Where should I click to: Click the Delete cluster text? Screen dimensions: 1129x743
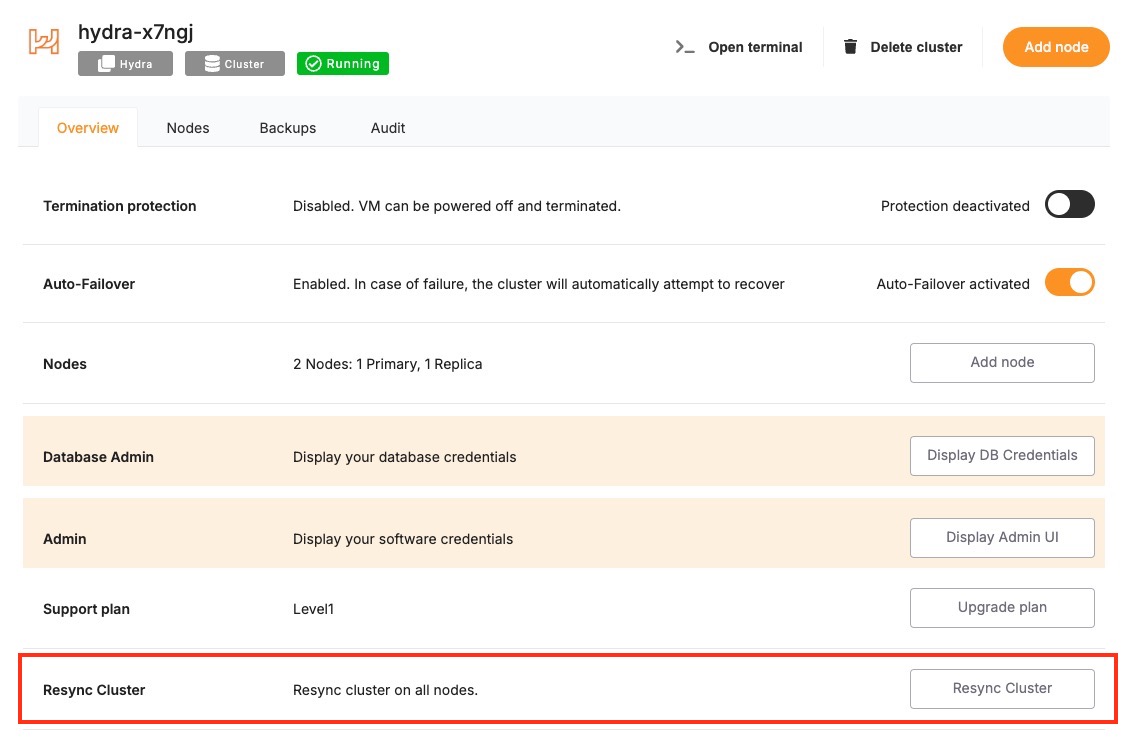click(916, 47)
